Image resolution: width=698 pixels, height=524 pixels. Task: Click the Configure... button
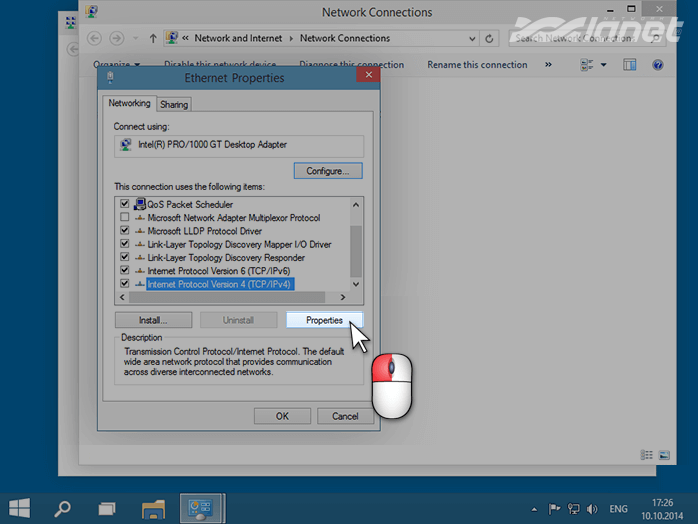pos(327,171)
